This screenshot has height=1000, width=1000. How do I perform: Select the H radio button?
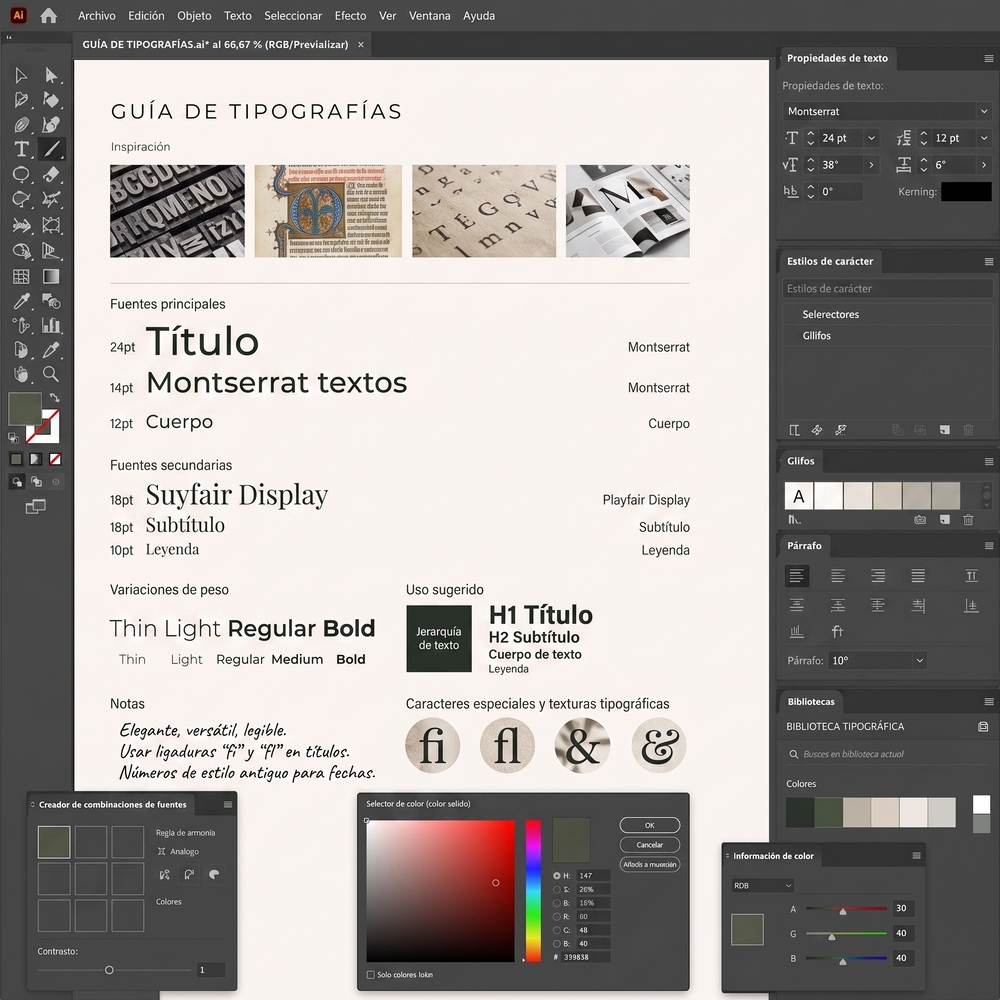tap(557, 876)
